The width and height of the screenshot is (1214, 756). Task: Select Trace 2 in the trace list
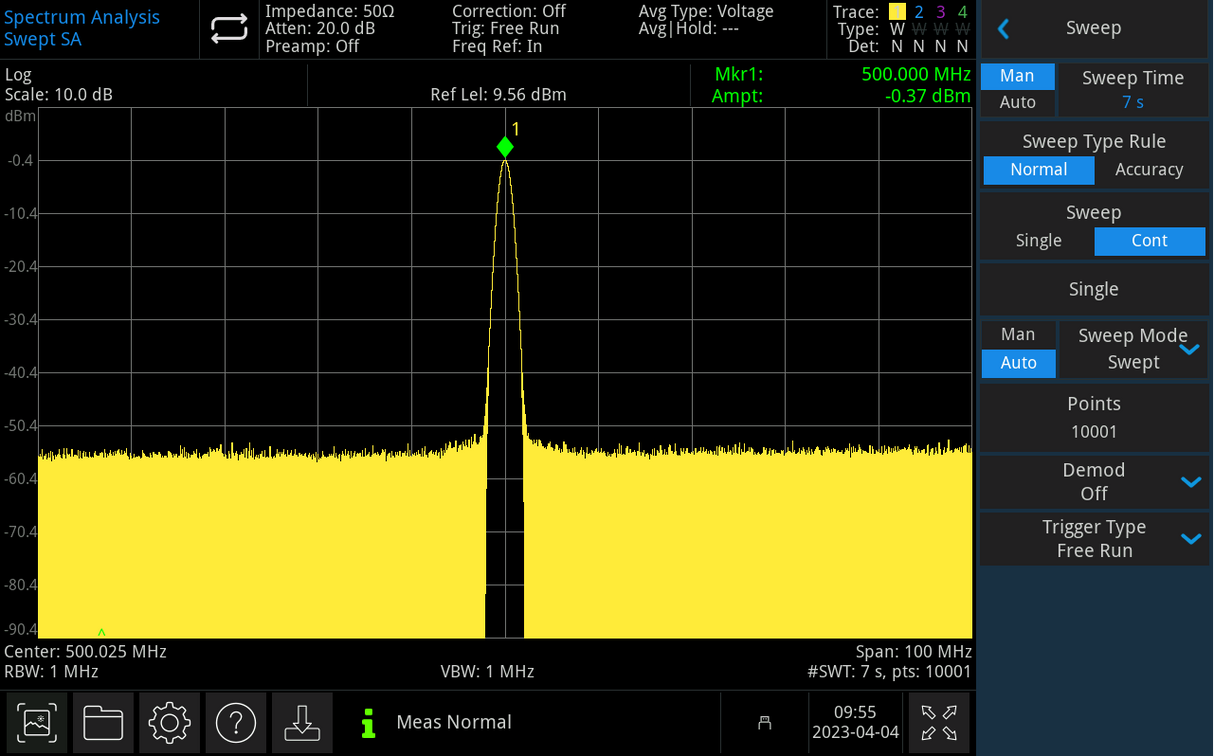tap(918, 12)
